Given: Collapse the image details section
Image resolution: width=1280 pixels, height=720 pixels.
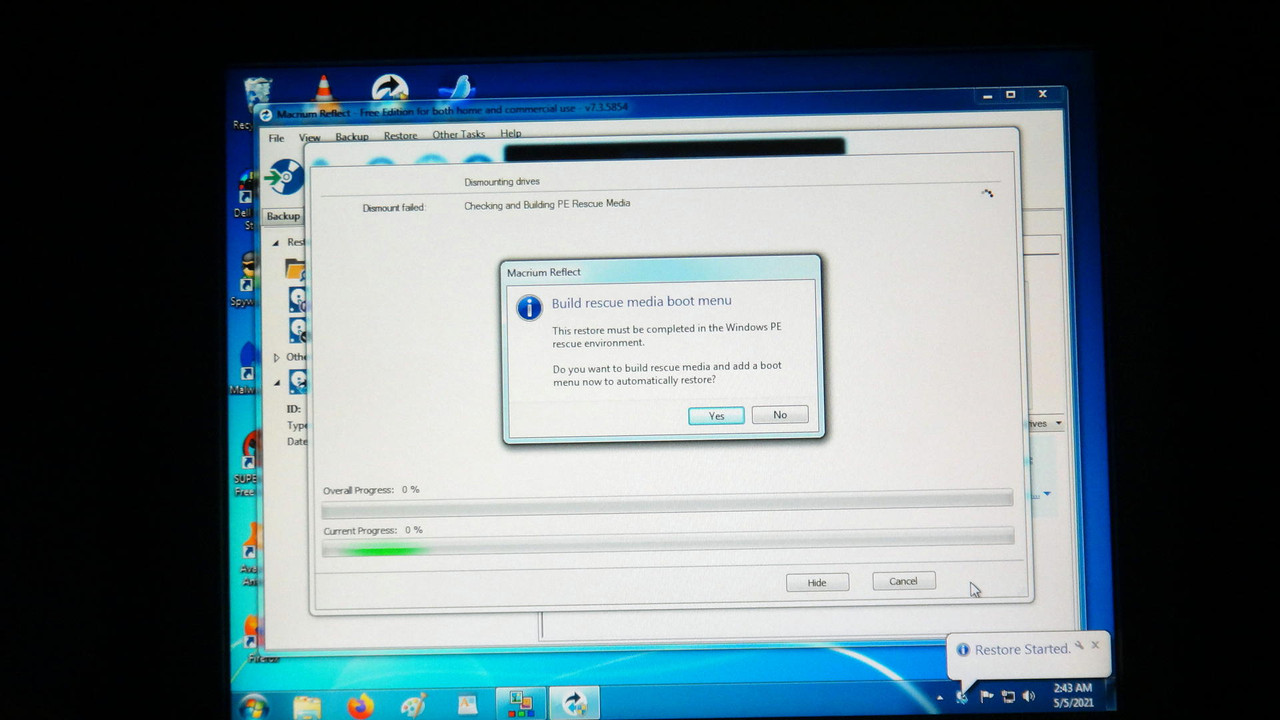Looking at the screenshot, I should [x=277, y=382].
